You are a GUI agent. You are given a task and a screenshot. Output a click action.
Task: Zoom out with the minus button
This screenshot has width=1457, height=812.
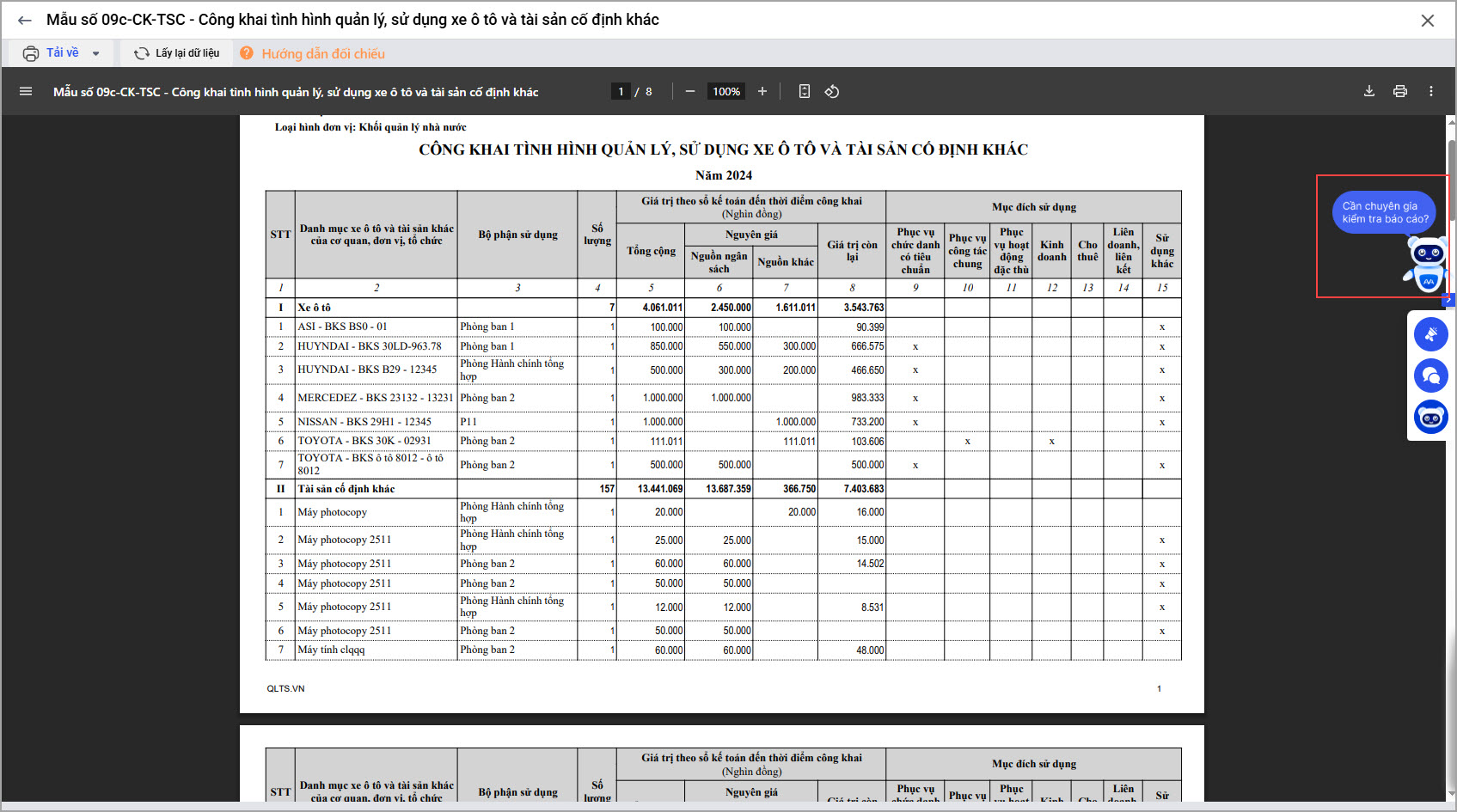pyautogui.click(x=689, y=91)
